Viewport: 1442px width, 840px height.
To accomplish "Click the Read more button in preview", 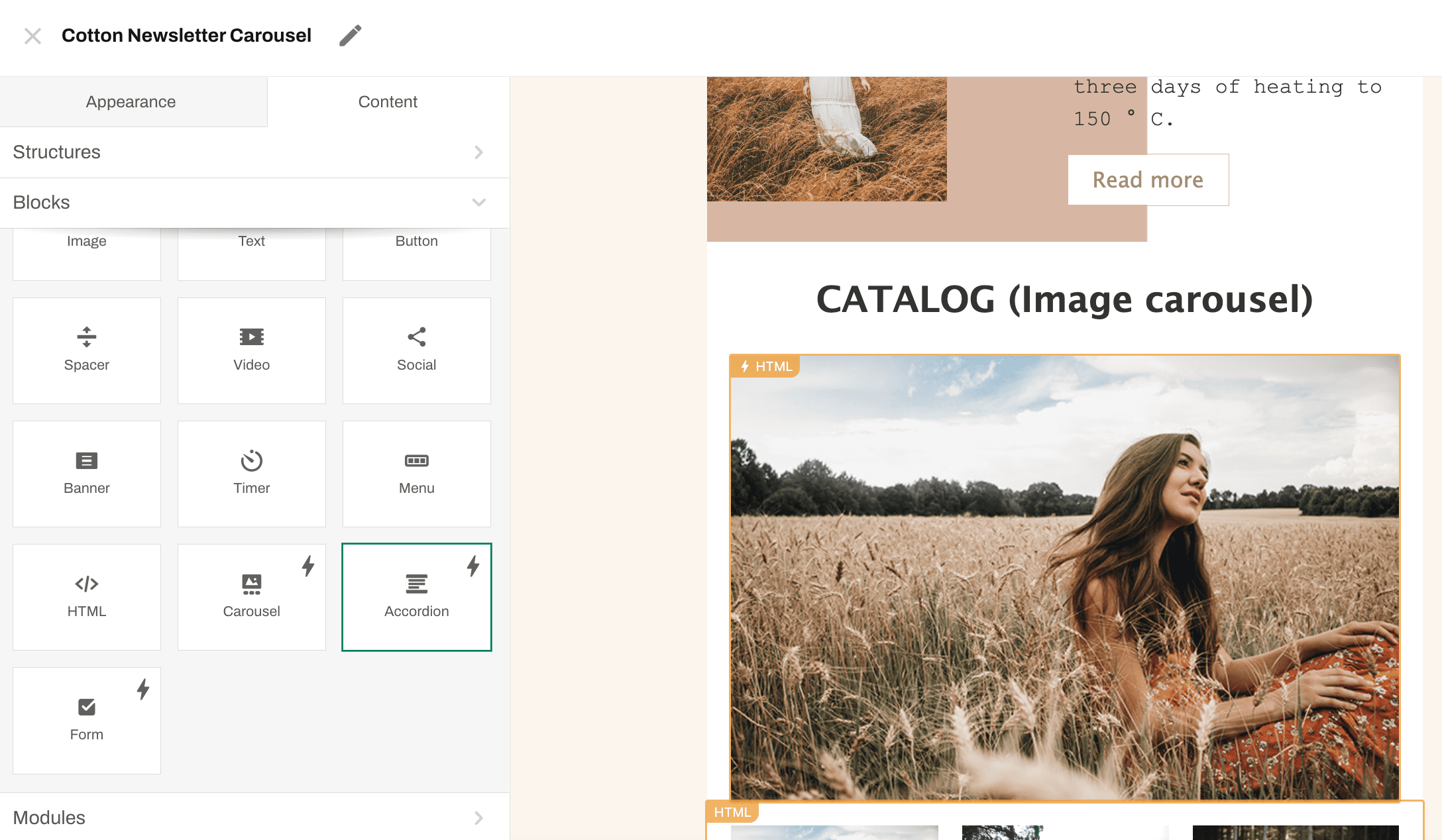I will [1148, 180].
